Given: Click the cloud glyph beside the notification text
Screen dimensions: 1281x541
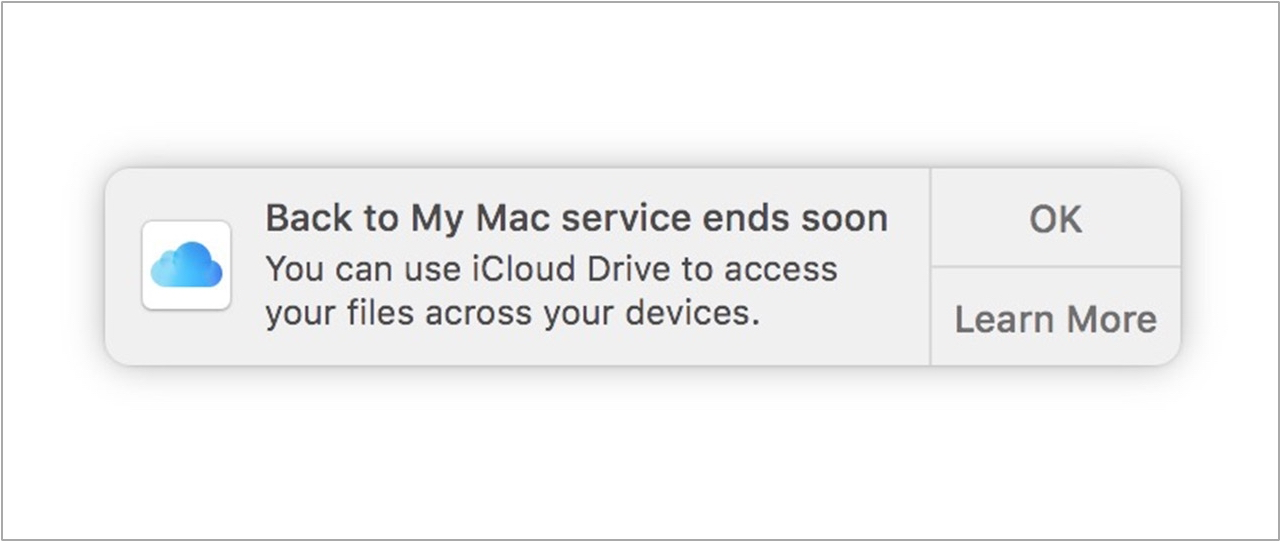Looking at the screenshot, I should point(186,266).
